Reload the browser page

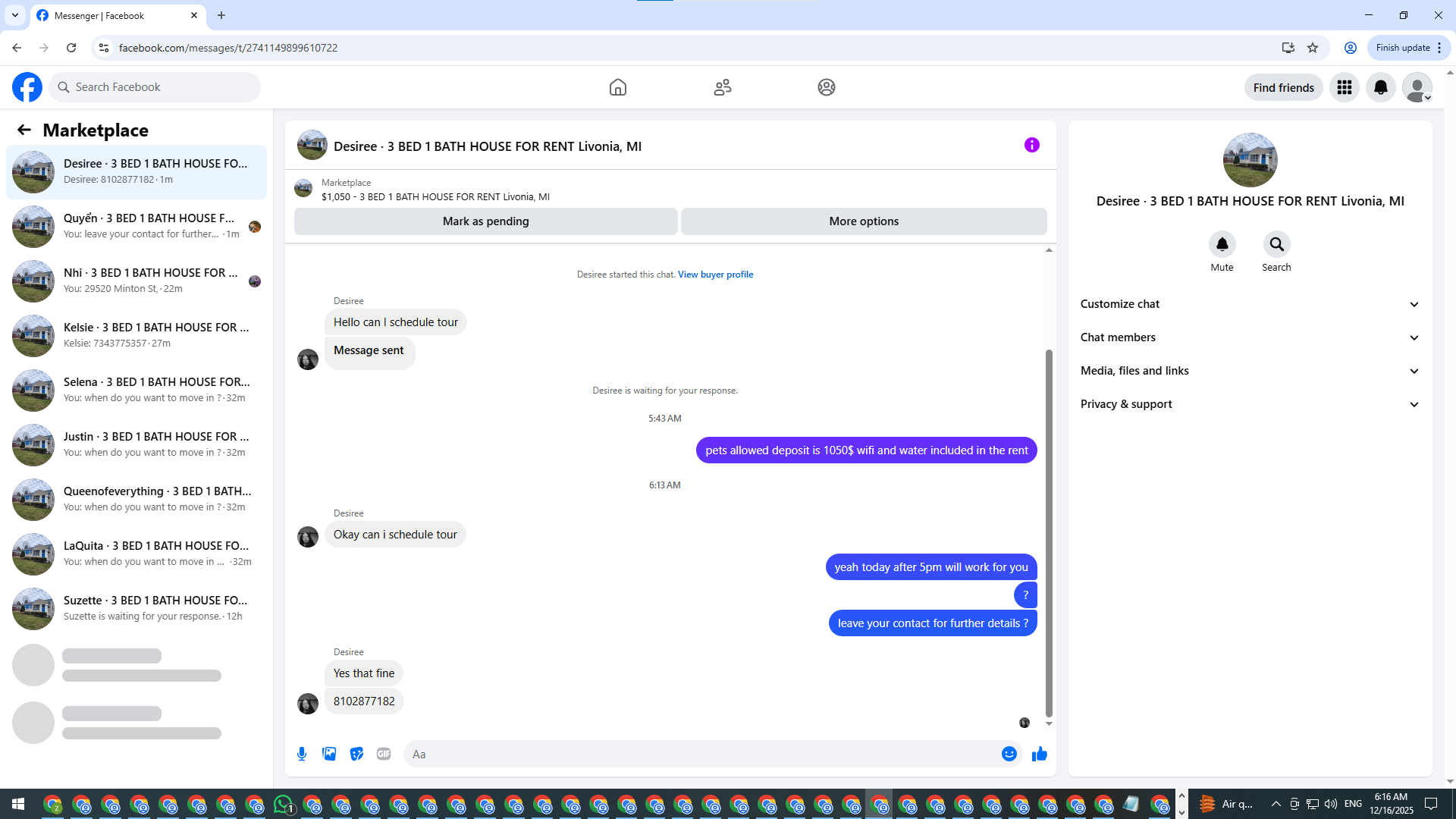click(71, 48)
